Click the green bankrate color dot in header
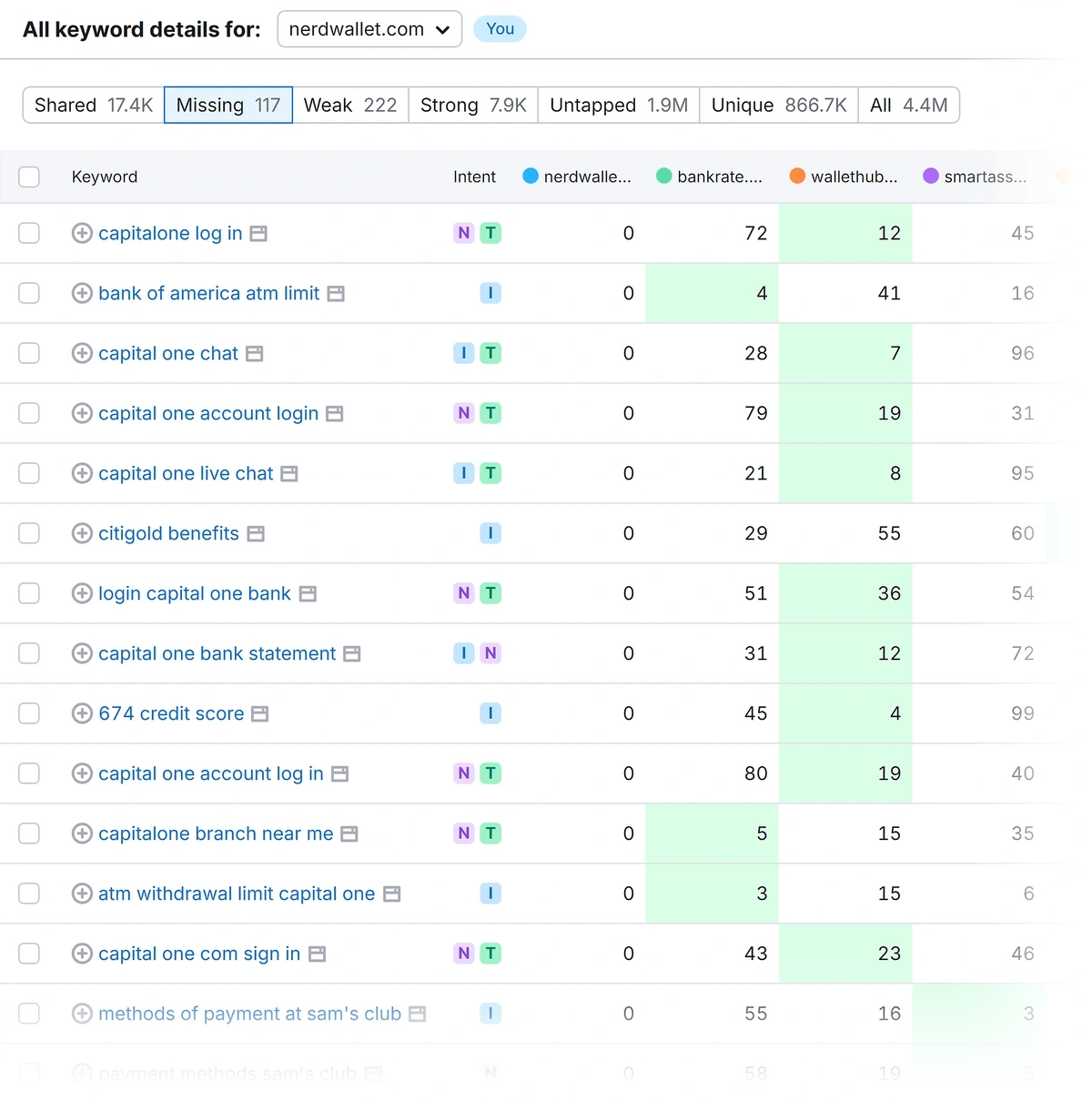Viewport: 1092px width, 1101px height. pos(664,176)
